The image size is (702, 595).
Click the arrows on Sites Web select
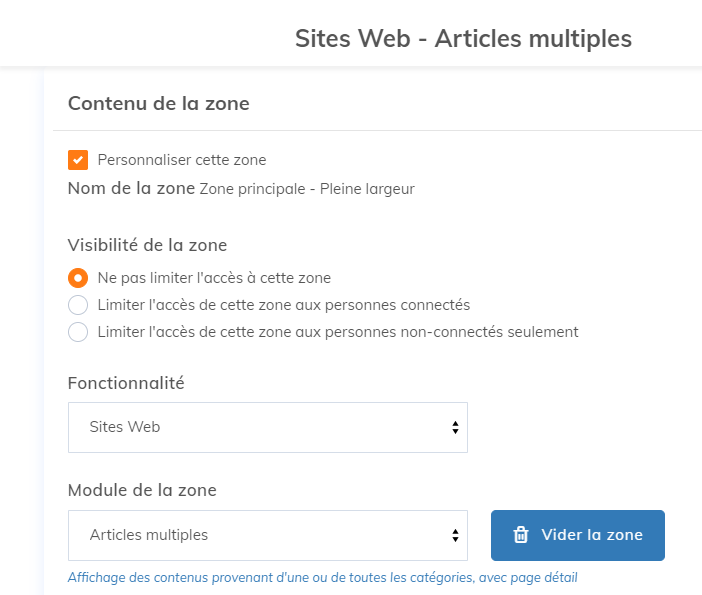pyautogui.click(x=455, y=428)
